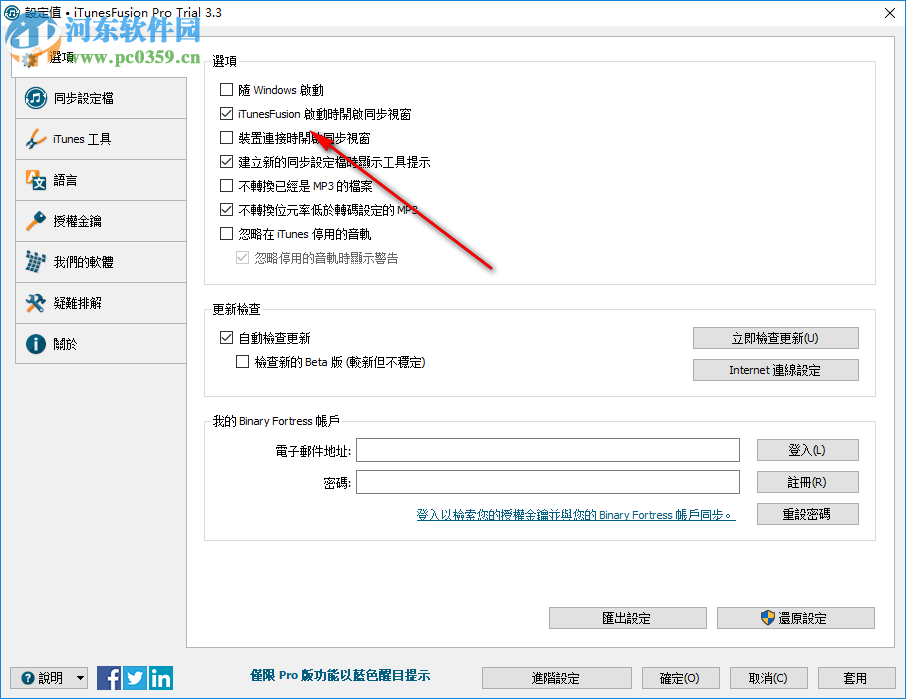Image resolution: width=906 pixels, height=699 pixels.
Task: Enable 檢查新的 Beta 版 option
Action: (242, 361)
